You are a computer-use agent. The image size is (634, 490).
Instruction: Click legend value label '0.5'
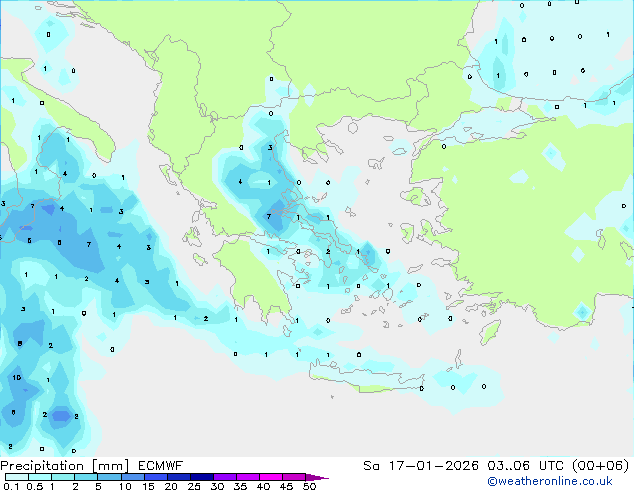click(35, 486)
